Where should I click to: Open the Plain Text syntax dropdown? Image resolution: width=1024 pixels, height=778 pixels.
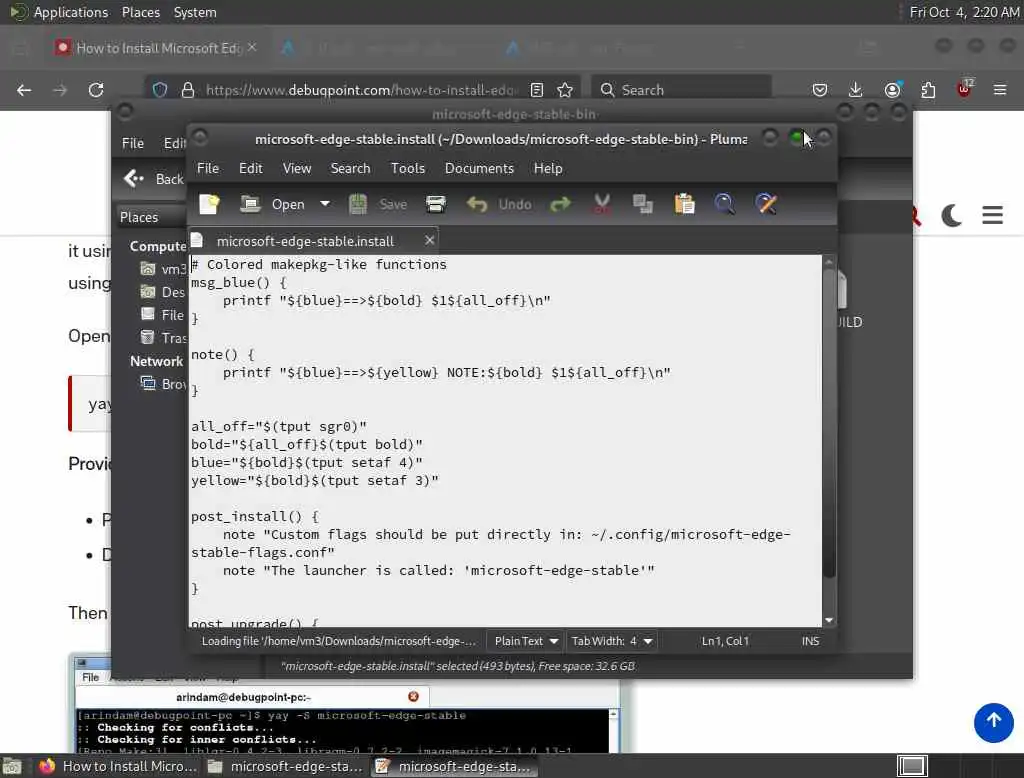526,641
